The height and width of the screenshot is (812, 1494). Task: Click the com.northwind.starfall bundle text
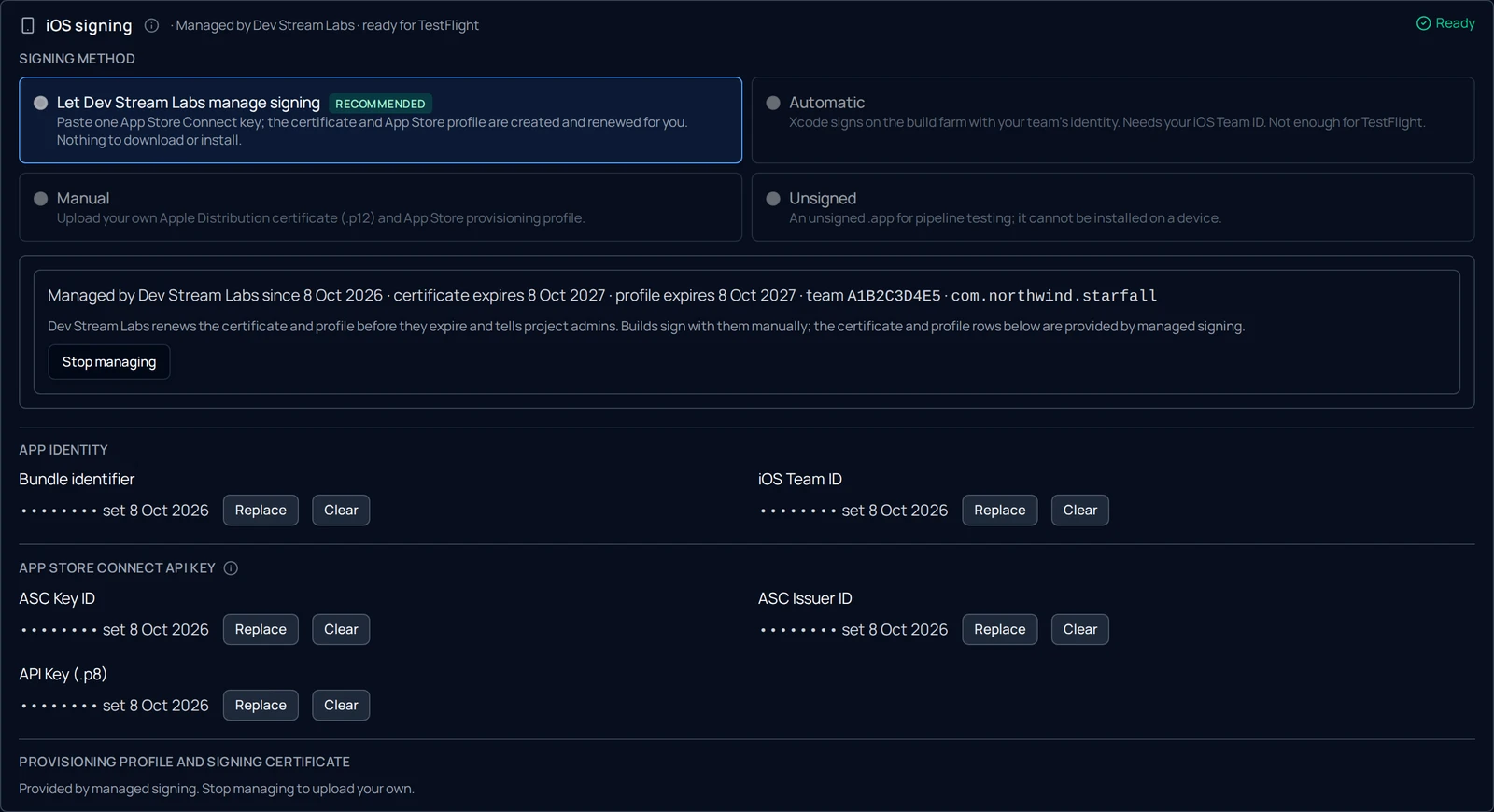[1054, 296]
